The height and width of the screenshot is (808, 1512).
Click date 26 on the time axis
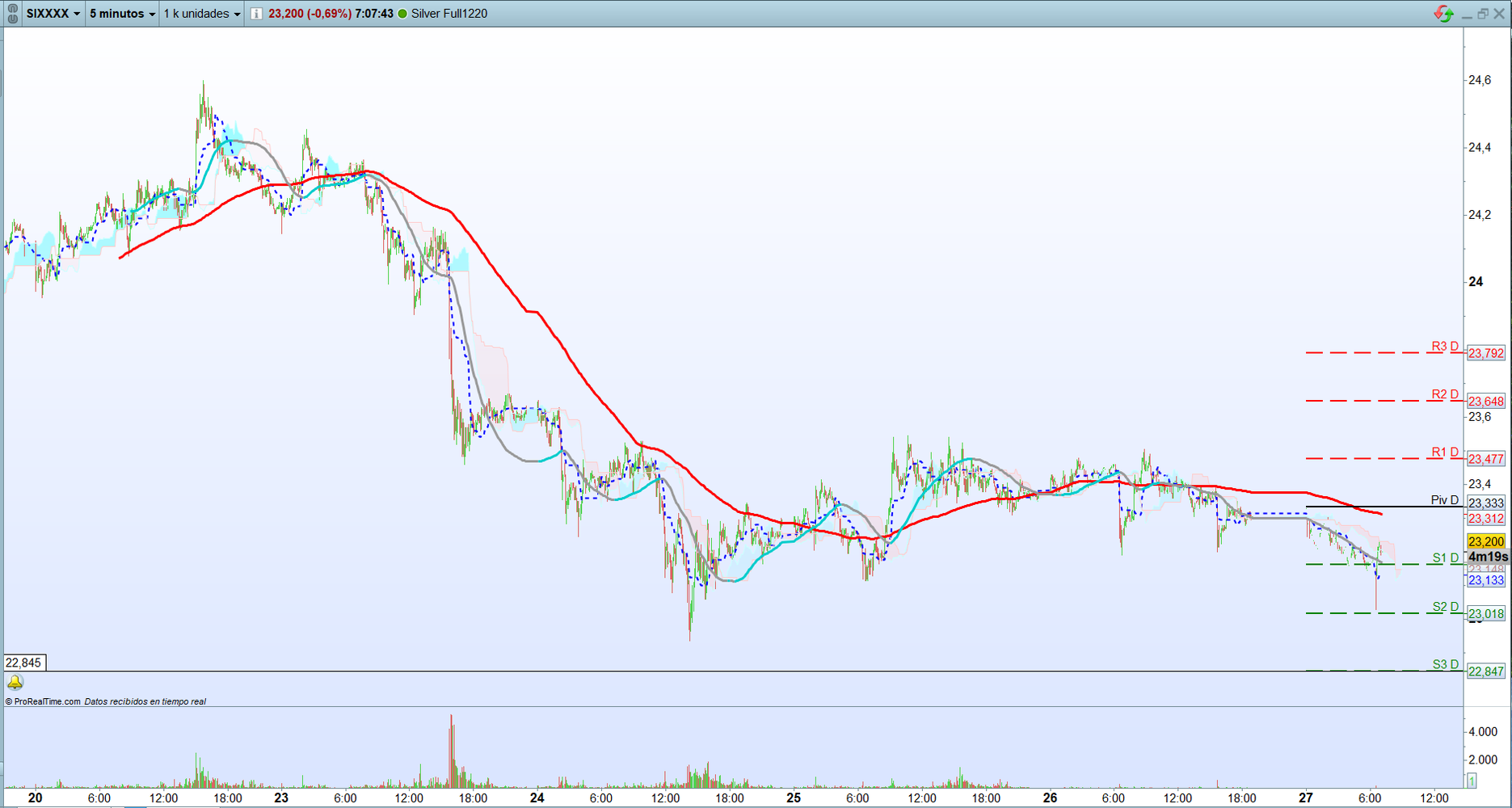point(1050,798)
